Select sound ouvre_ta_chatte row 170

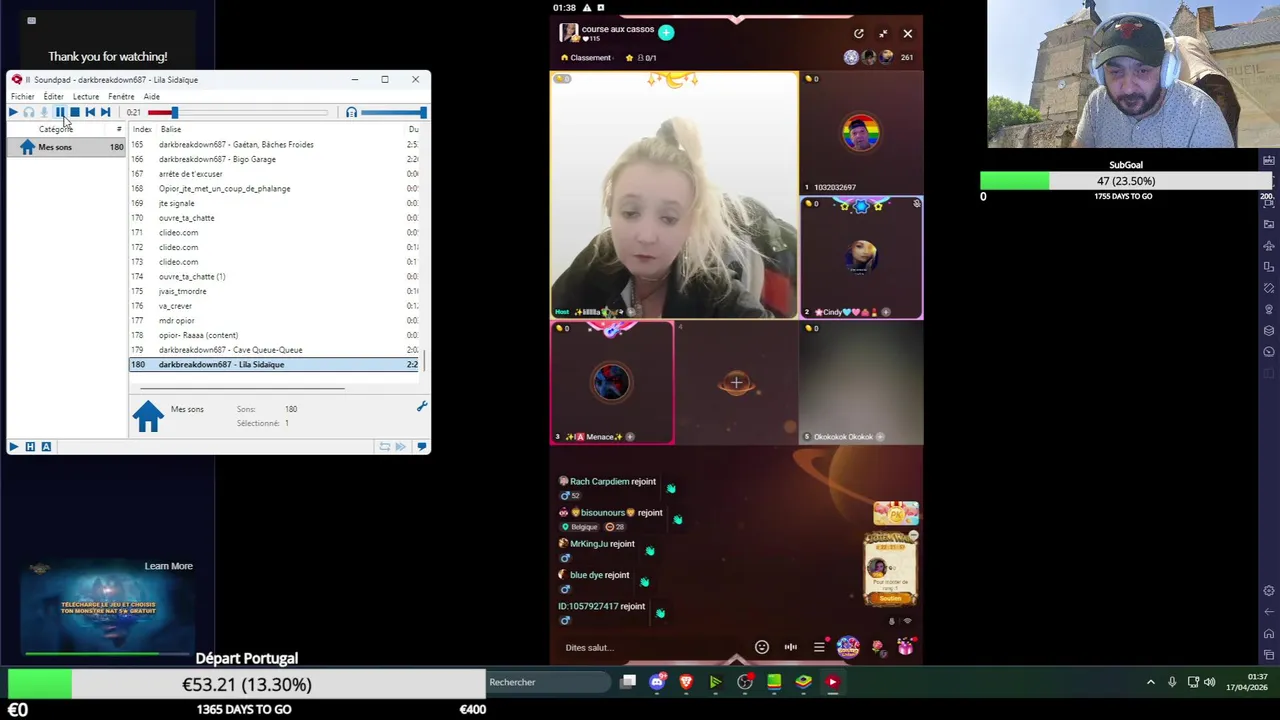pyautogui.click(x=276, y=218)
